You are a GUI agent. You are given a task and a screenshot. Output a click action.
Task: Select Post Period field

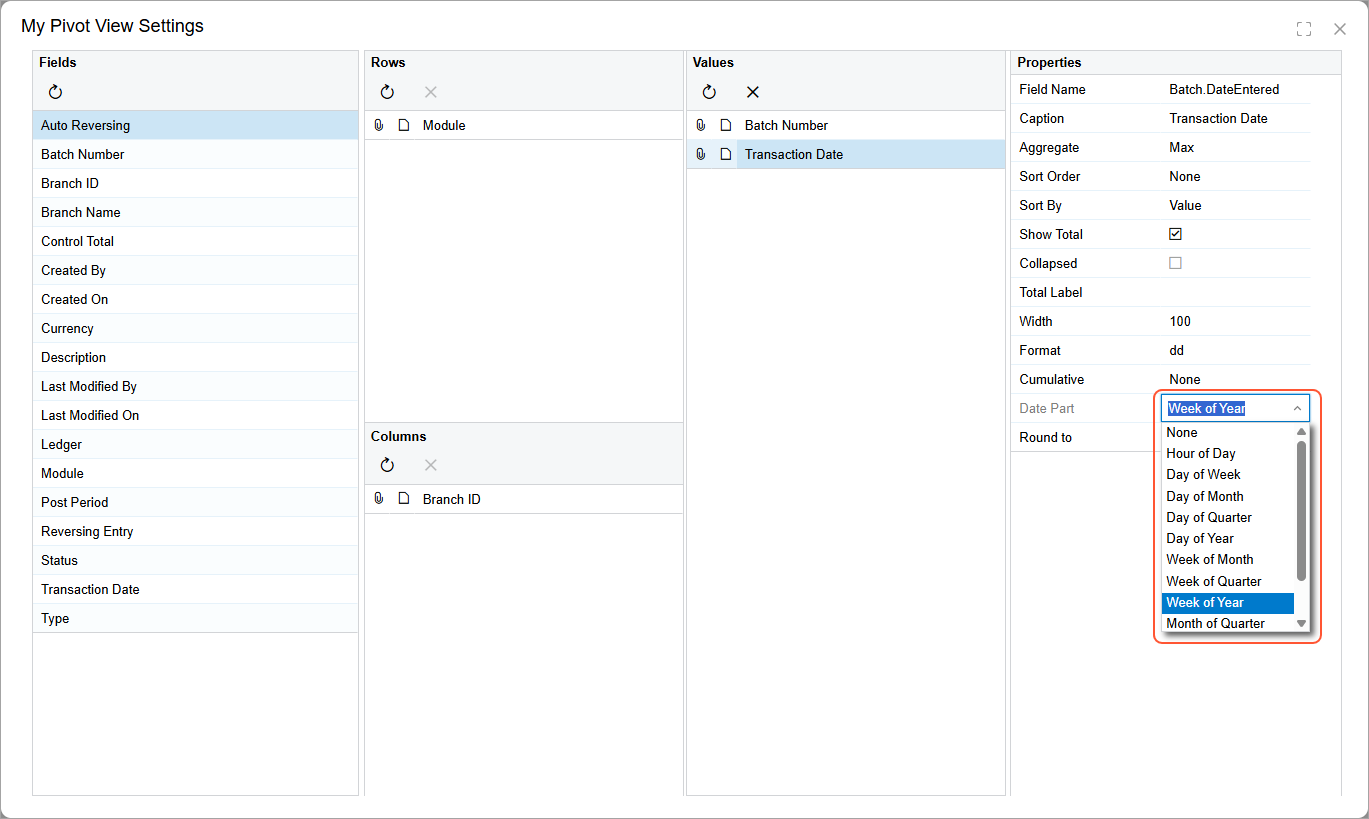click(x=195, y=502)
